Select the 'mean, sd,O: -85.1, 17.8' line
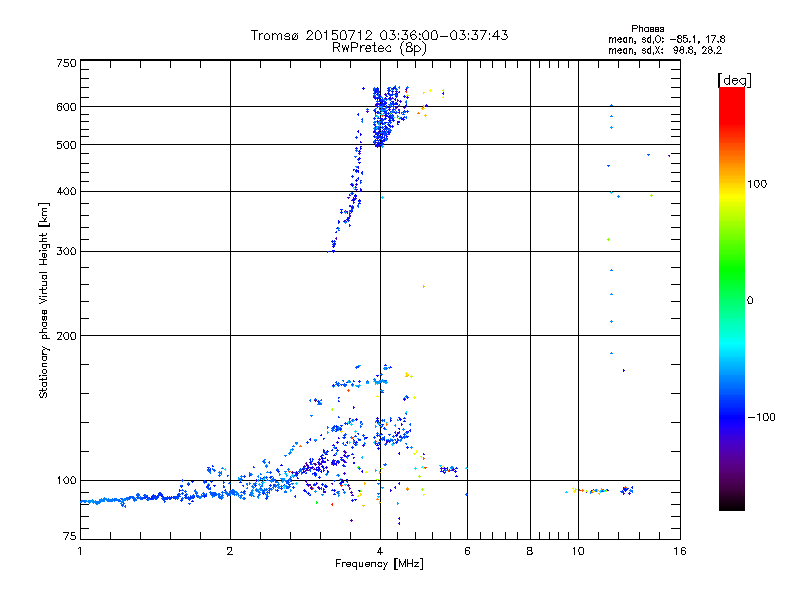 click(x=666, y=39)
